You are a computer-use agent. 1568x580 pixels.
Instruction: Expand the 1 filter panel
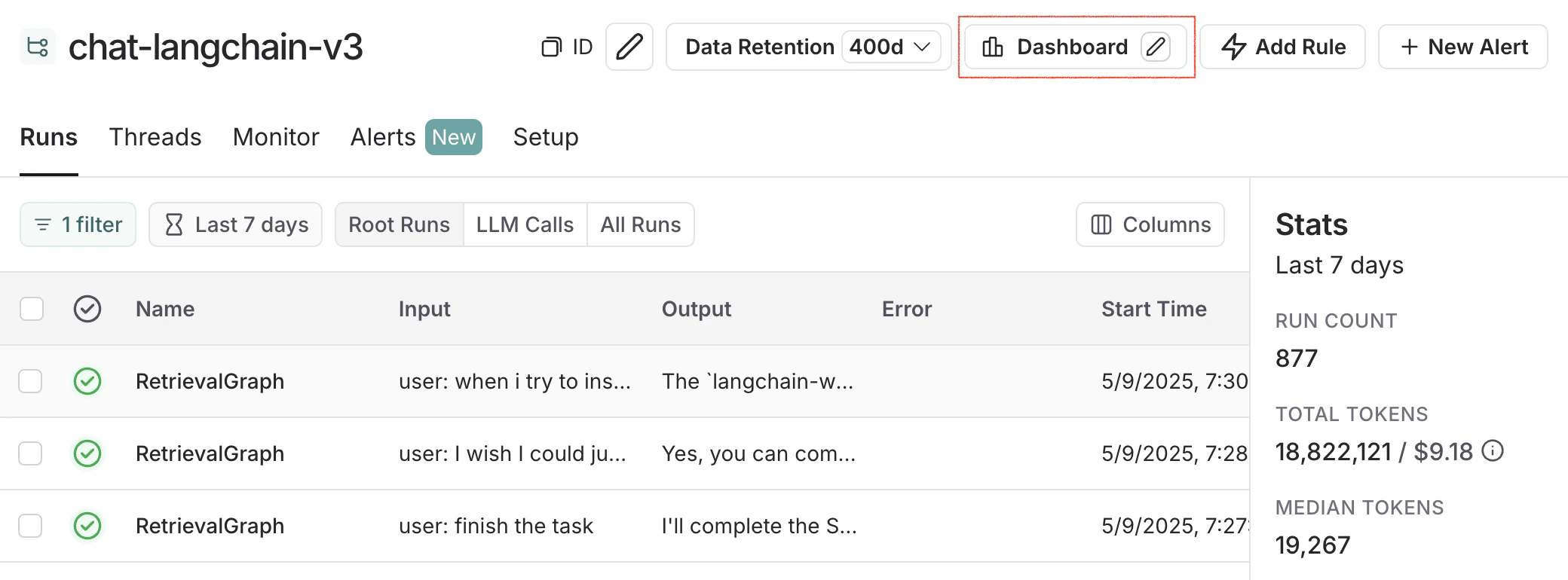(78, 224)
